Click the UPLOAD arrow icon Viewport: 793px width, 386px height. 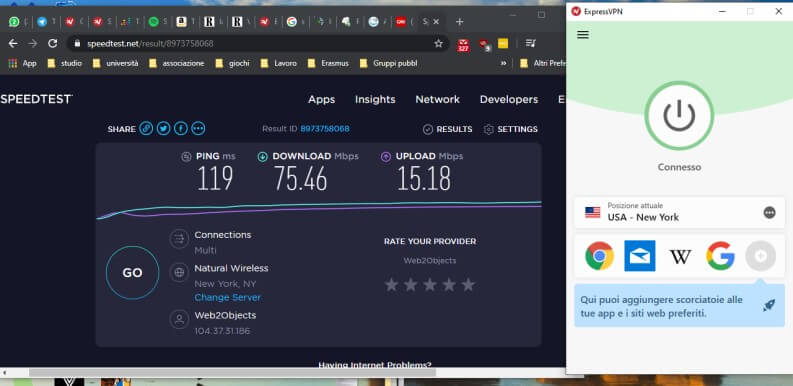point(386,157)
